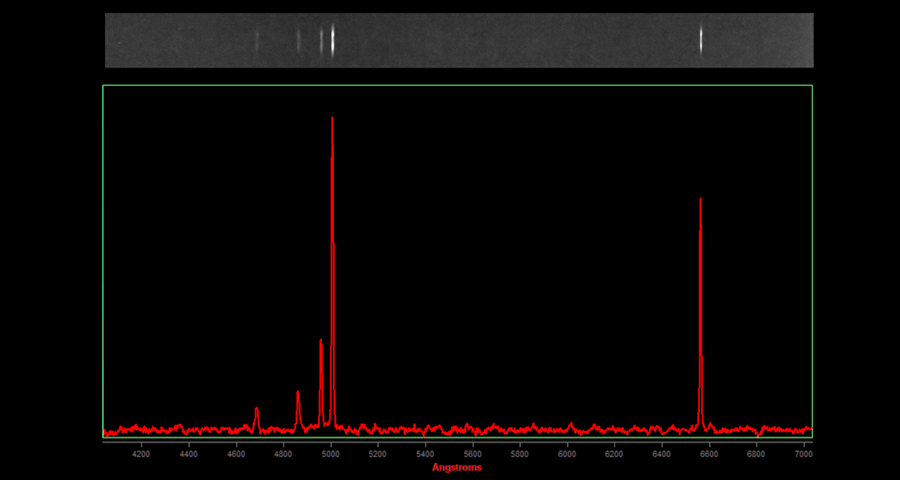Click the 5000 tick label on axis
The width and height of the screenshot is (900, 480).
331,454
